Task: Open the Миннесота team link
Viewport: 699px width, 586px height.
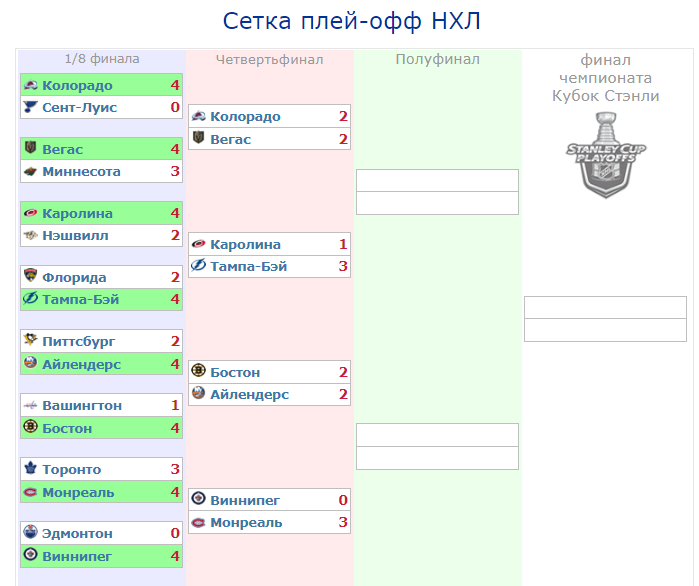Action: 81,171
